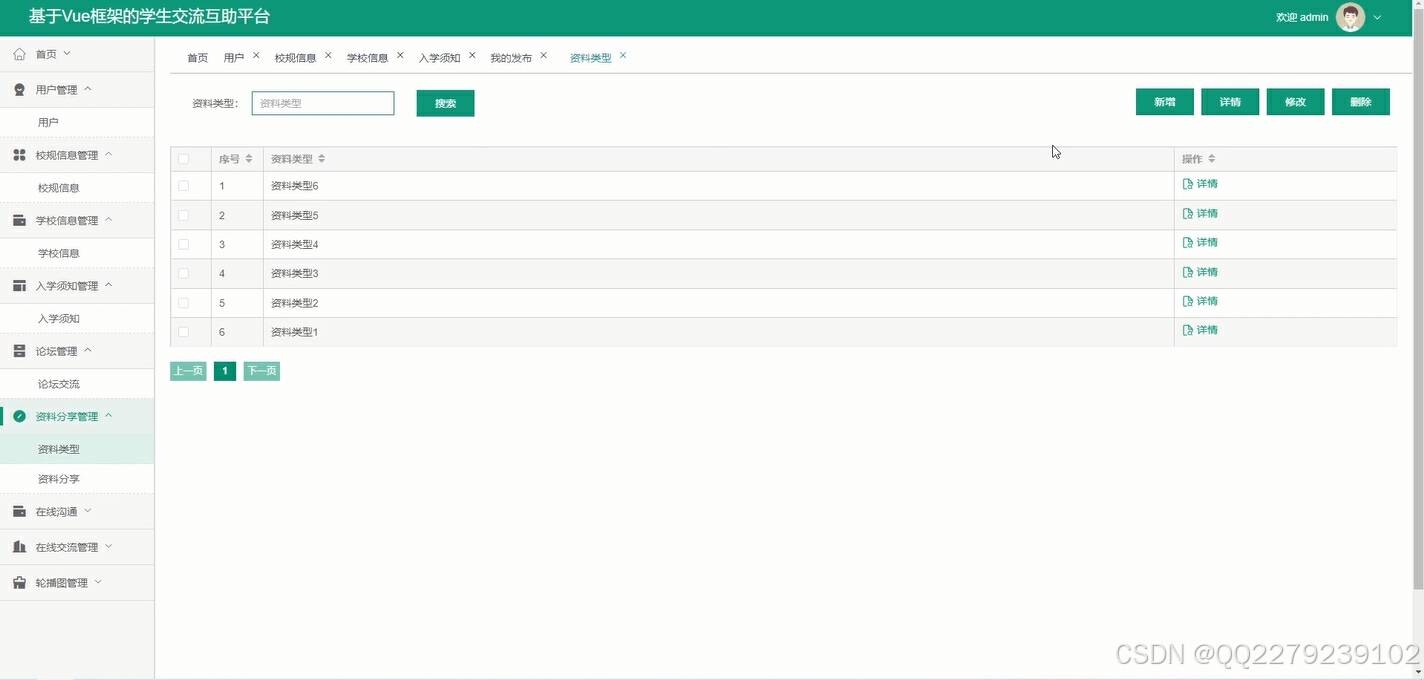
Task: Check the checkbox for 资料类型6 row
Action: 185,185
